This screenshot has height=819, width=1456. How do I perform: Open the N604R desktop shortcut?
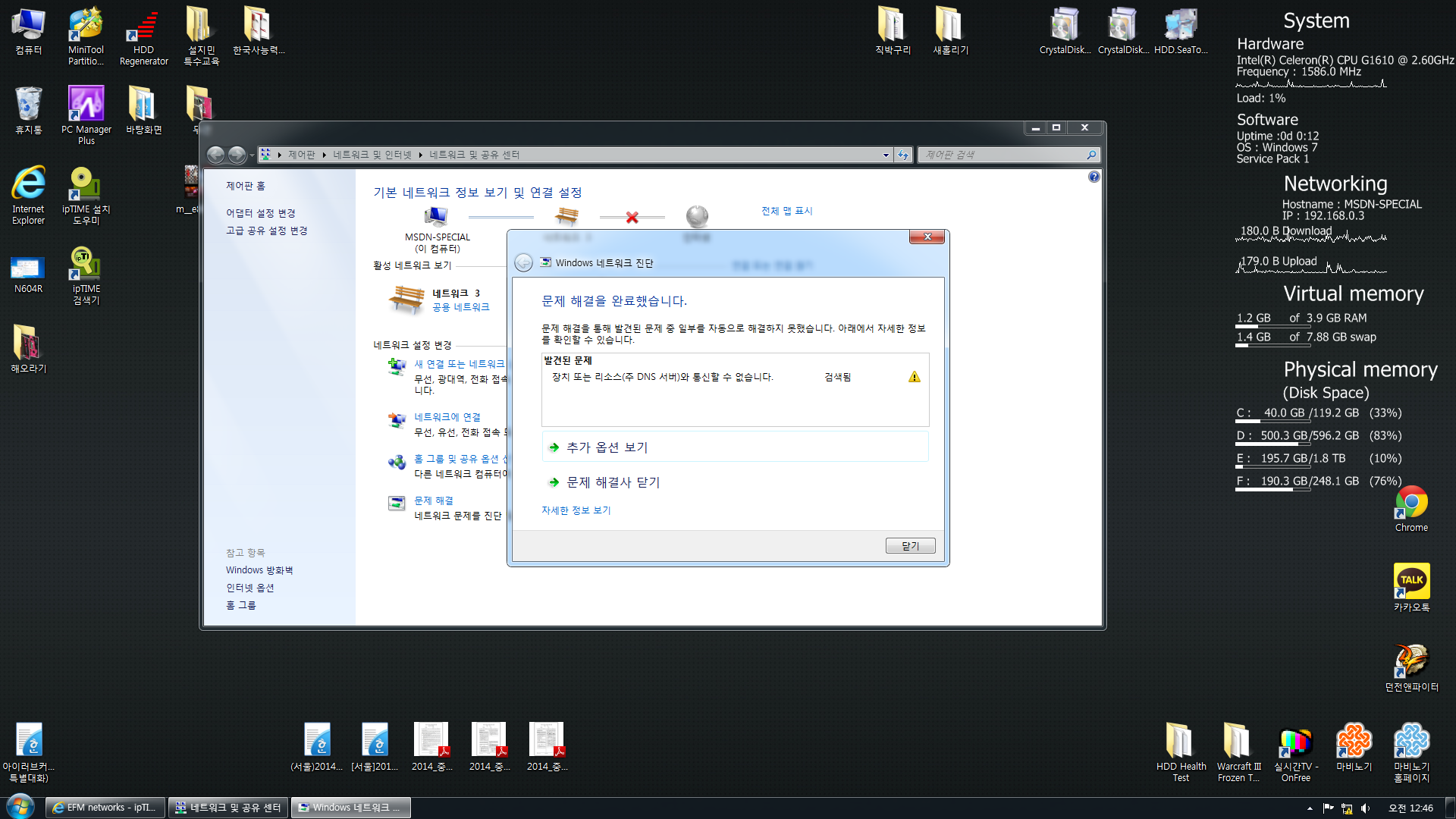[x=28, y=275]
